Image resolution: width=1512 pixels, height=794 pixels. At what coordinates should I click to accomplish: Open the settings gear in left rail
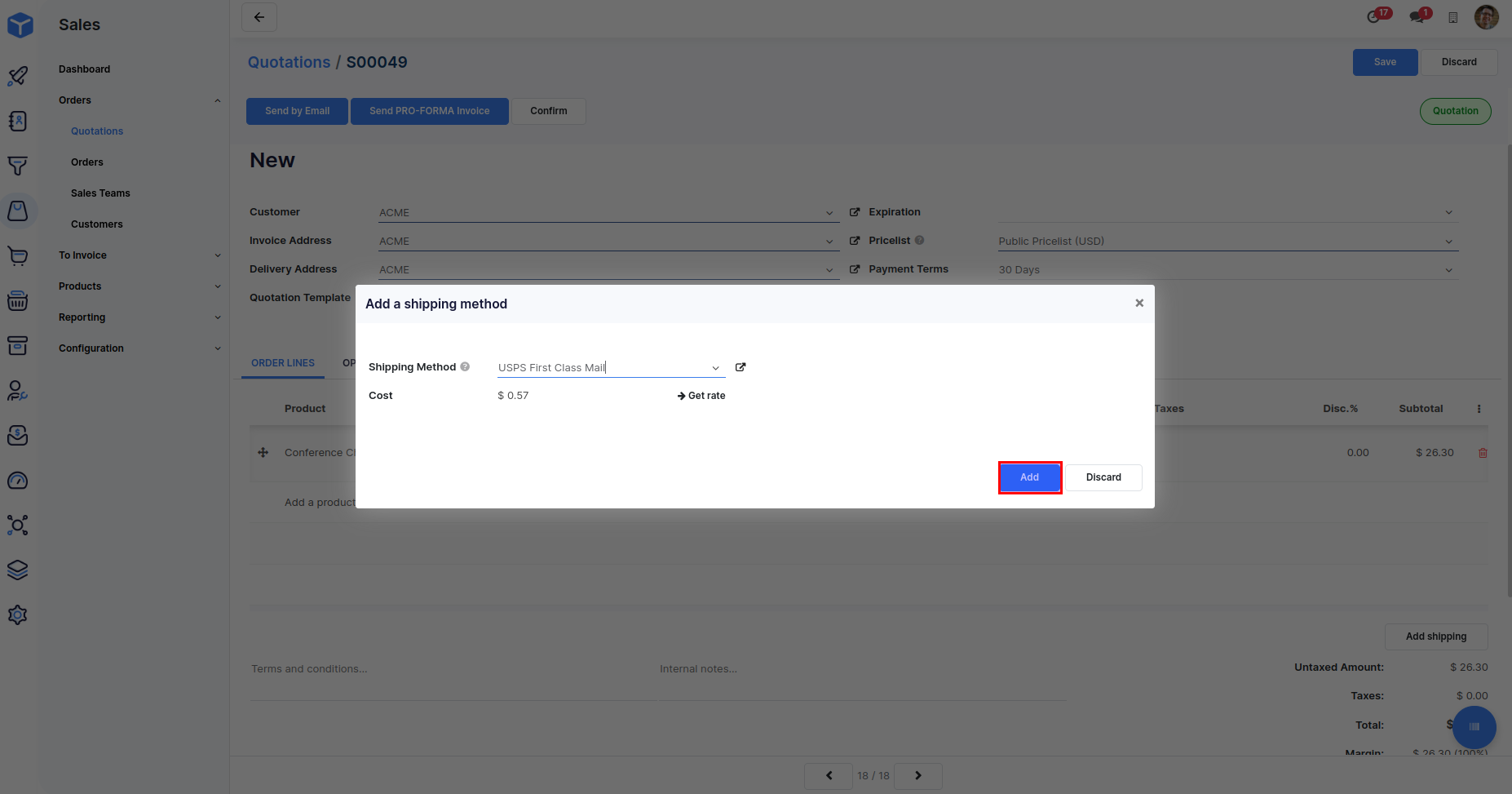tap(17, 614)
